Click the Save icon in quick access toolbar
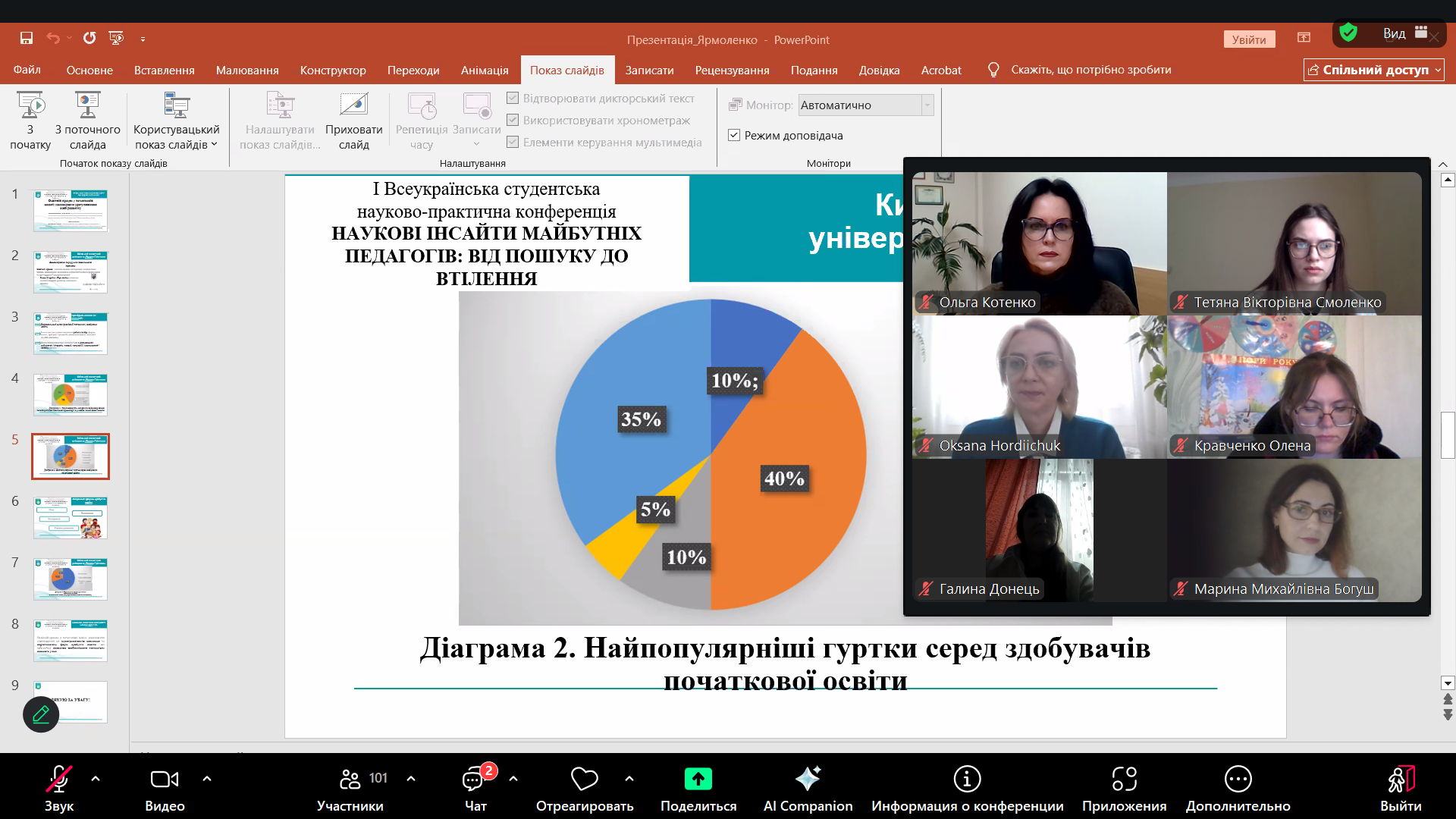1456x819 pixels. (27, 38)
